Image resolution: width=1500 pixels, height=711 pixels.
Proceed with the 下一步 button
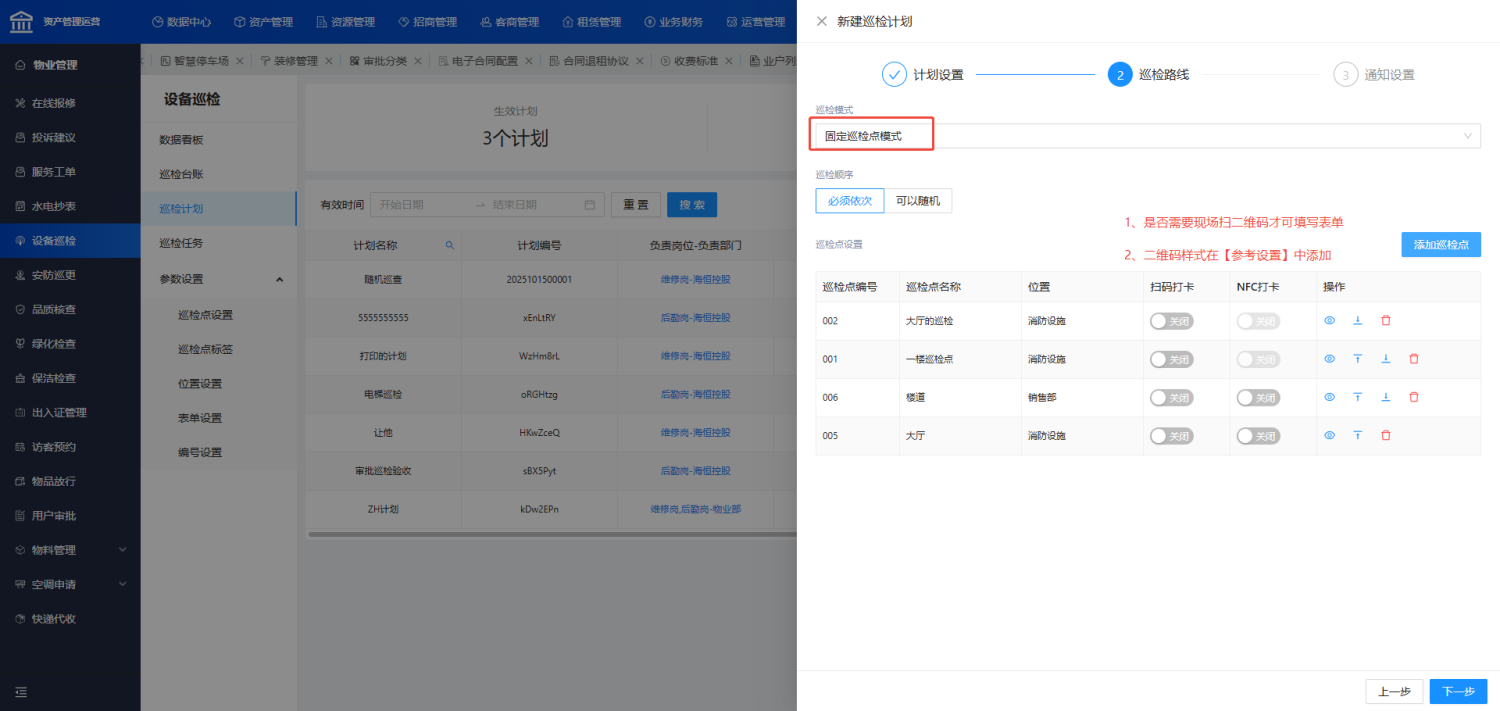click(1457, 692)
